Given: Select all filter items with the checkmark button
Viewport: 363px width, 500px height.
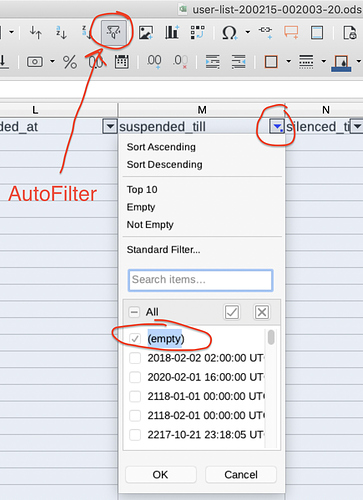Looking at the screenshot, I should [232, 312].
